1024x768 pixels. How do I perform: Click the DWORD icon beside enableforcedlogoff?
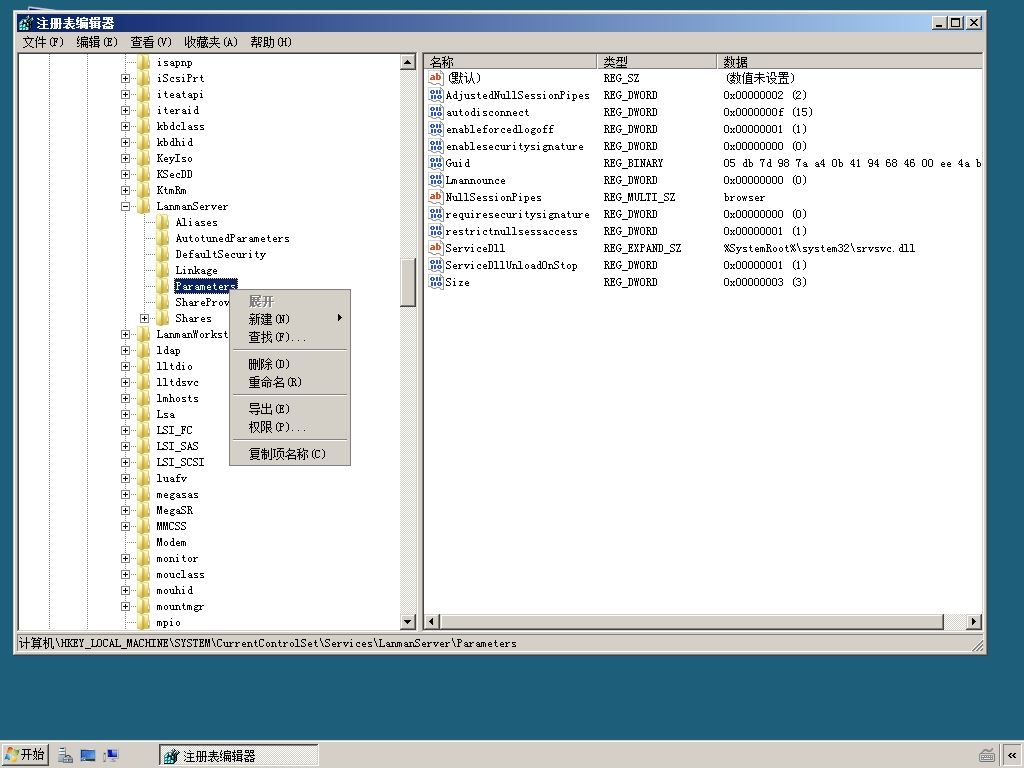point(436,129)
